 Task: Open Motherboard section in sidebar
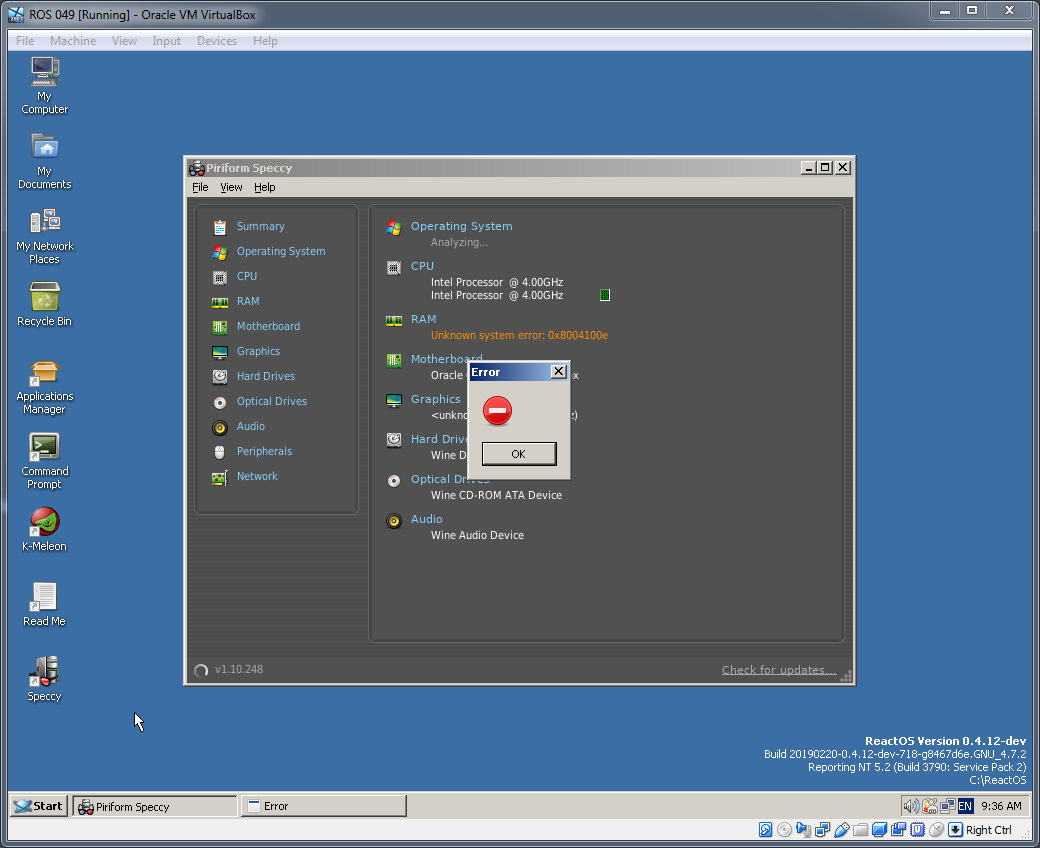point(268,327)
